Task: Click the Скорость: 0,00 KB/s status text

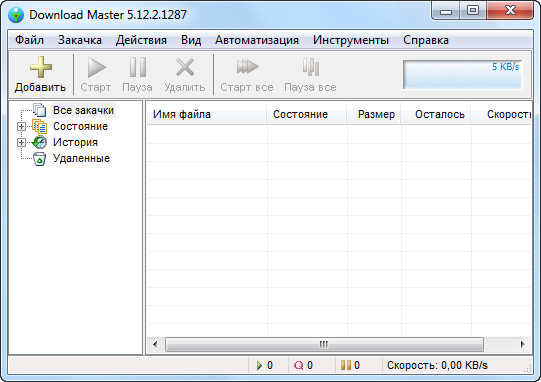Action: (x=437, y=365)
